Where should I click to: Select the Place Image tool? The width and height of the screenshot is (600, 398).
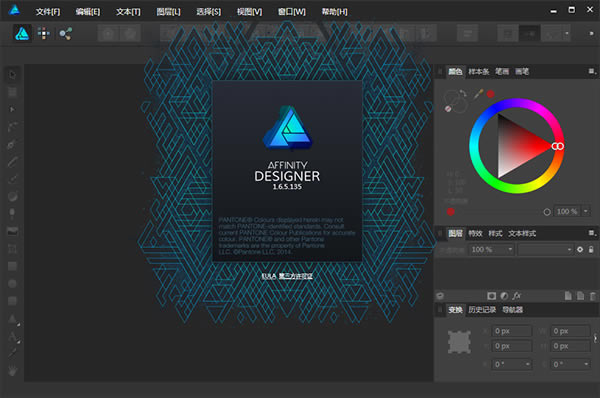(12, 231)
